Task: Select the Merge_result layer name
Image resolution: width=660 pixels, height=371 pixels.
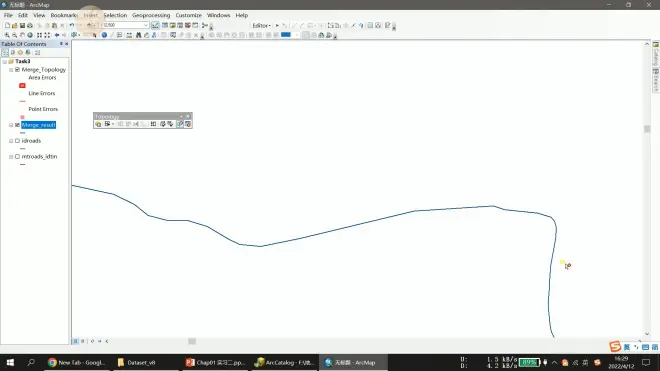Action: click(x=38, y=125)
